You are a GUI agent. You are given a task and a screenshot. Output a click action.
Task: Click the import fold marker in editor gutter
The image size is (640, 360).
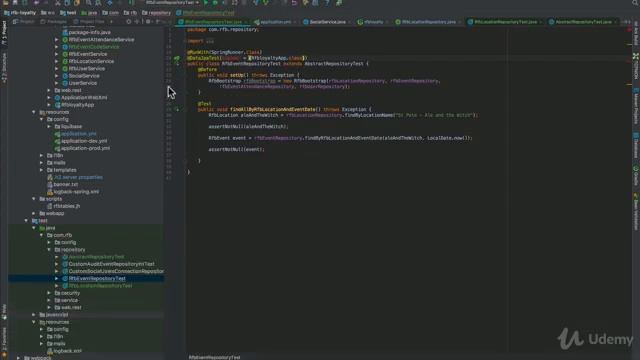184,41
